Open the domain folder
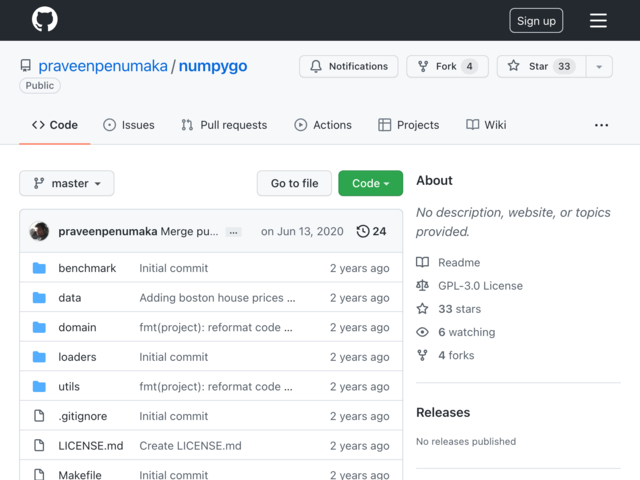 tap(77, 327)
